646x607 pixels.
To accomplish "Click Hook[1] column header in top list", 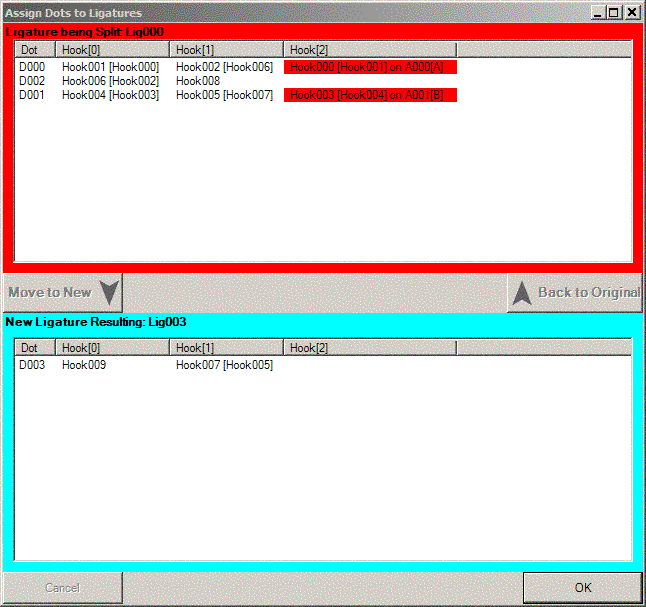I will [226, 49].
